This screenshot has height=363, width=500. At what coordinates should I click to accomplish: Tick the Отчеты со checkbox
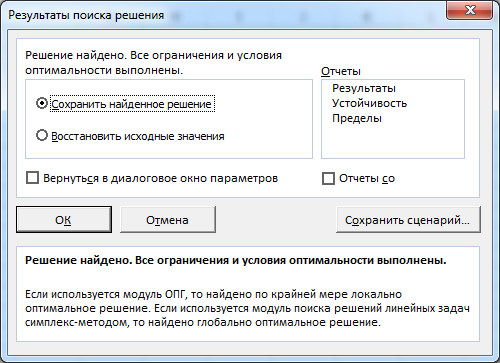click(x=328, y=178)
